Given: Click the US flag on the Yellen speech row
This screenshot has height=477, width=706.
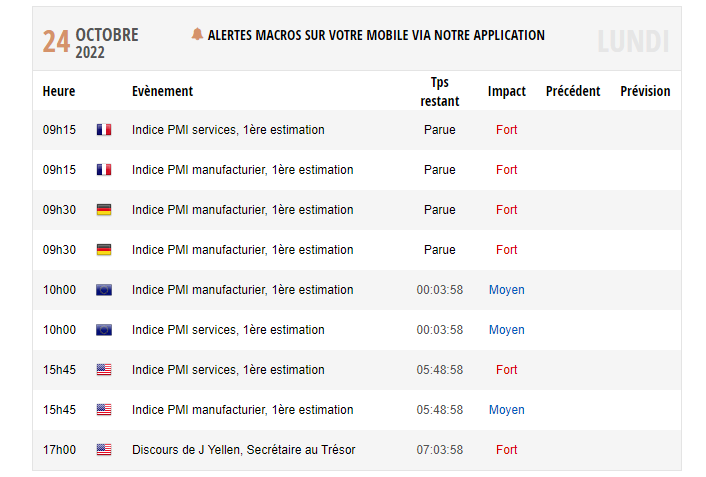Looking at the screenshot, I should coord(104,450).
